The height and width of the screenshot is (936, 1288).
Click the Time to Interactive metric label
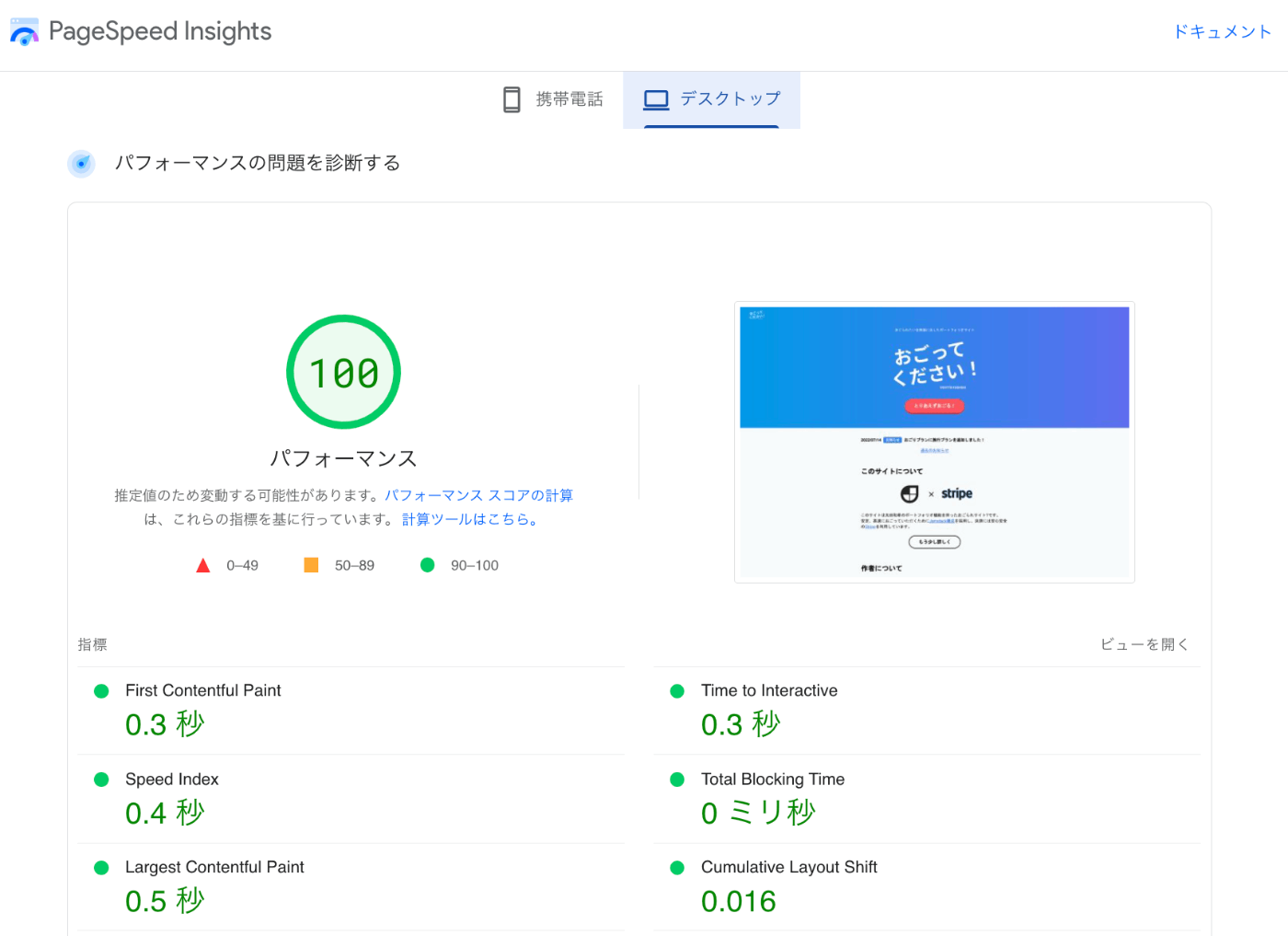pyautogui.click(x=769, y=690)
